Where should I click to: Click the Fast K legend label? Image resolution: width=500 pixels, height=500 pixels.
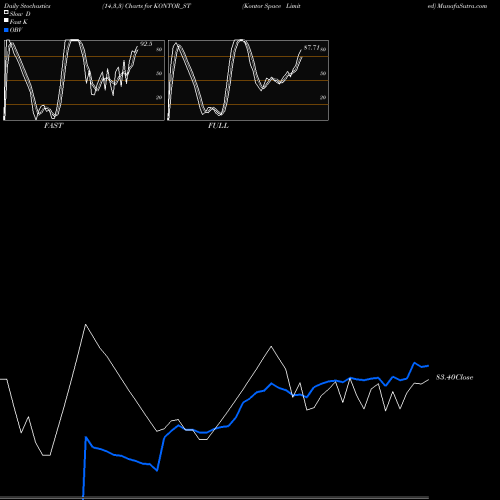point(19,22)
